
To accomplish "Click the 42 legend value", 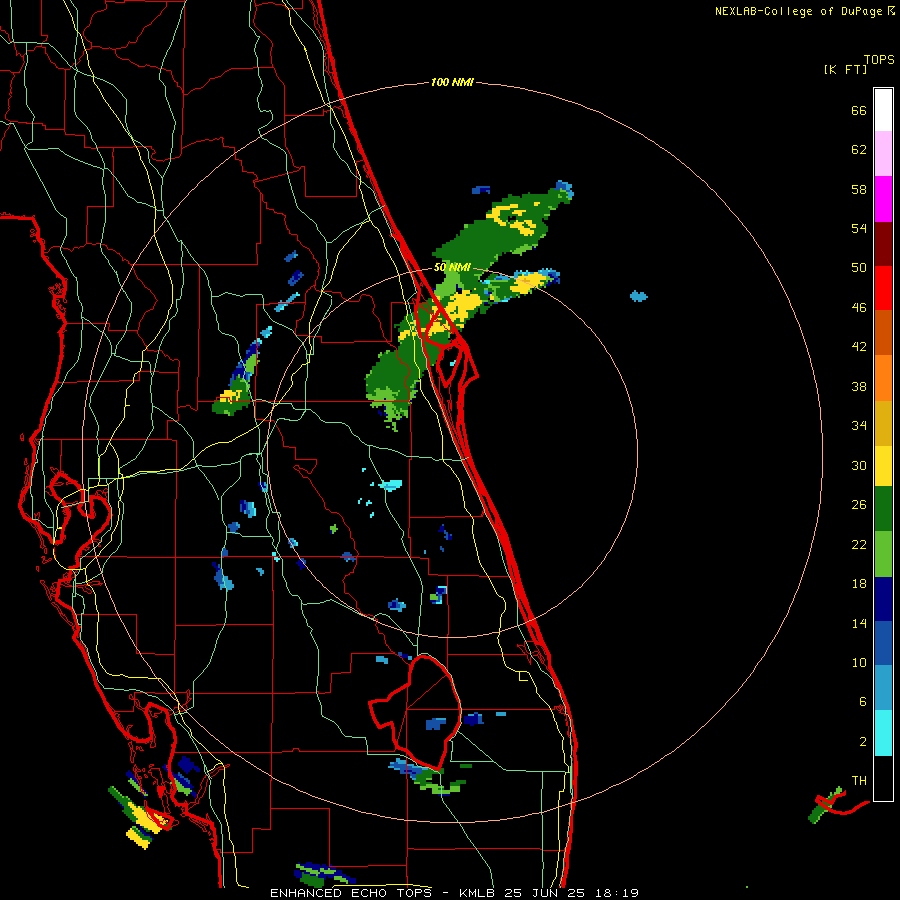I will (859, 347).
